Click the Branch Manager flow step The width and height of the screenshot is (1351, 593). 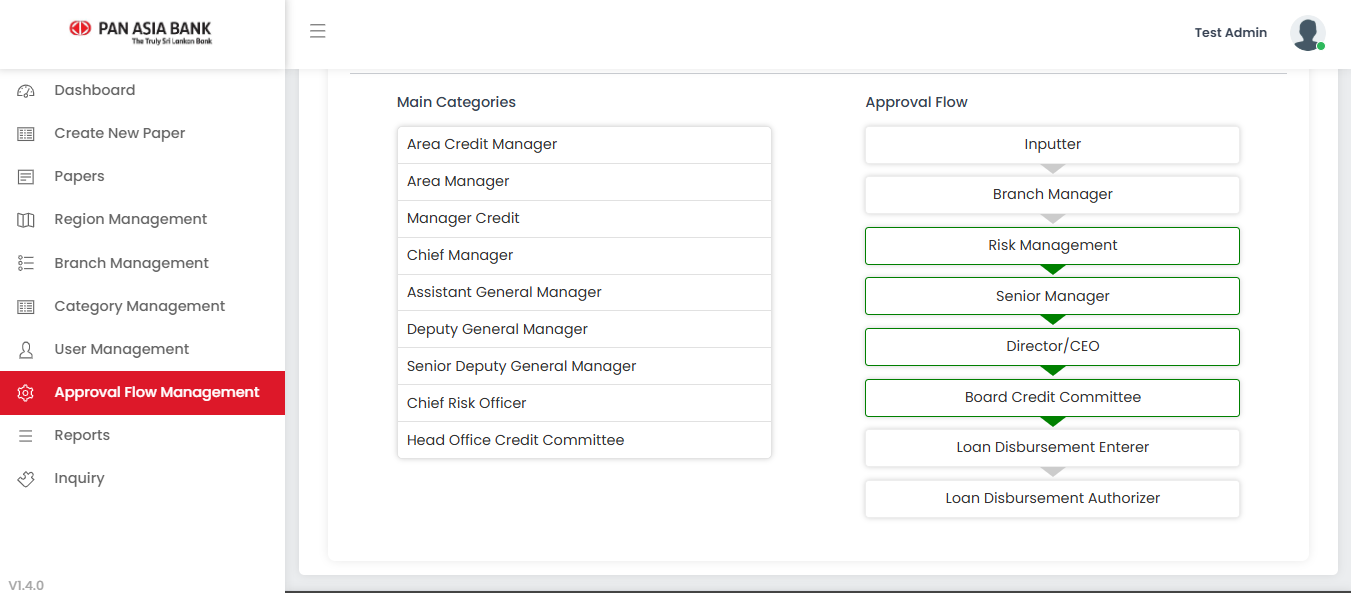point(1052,194)
